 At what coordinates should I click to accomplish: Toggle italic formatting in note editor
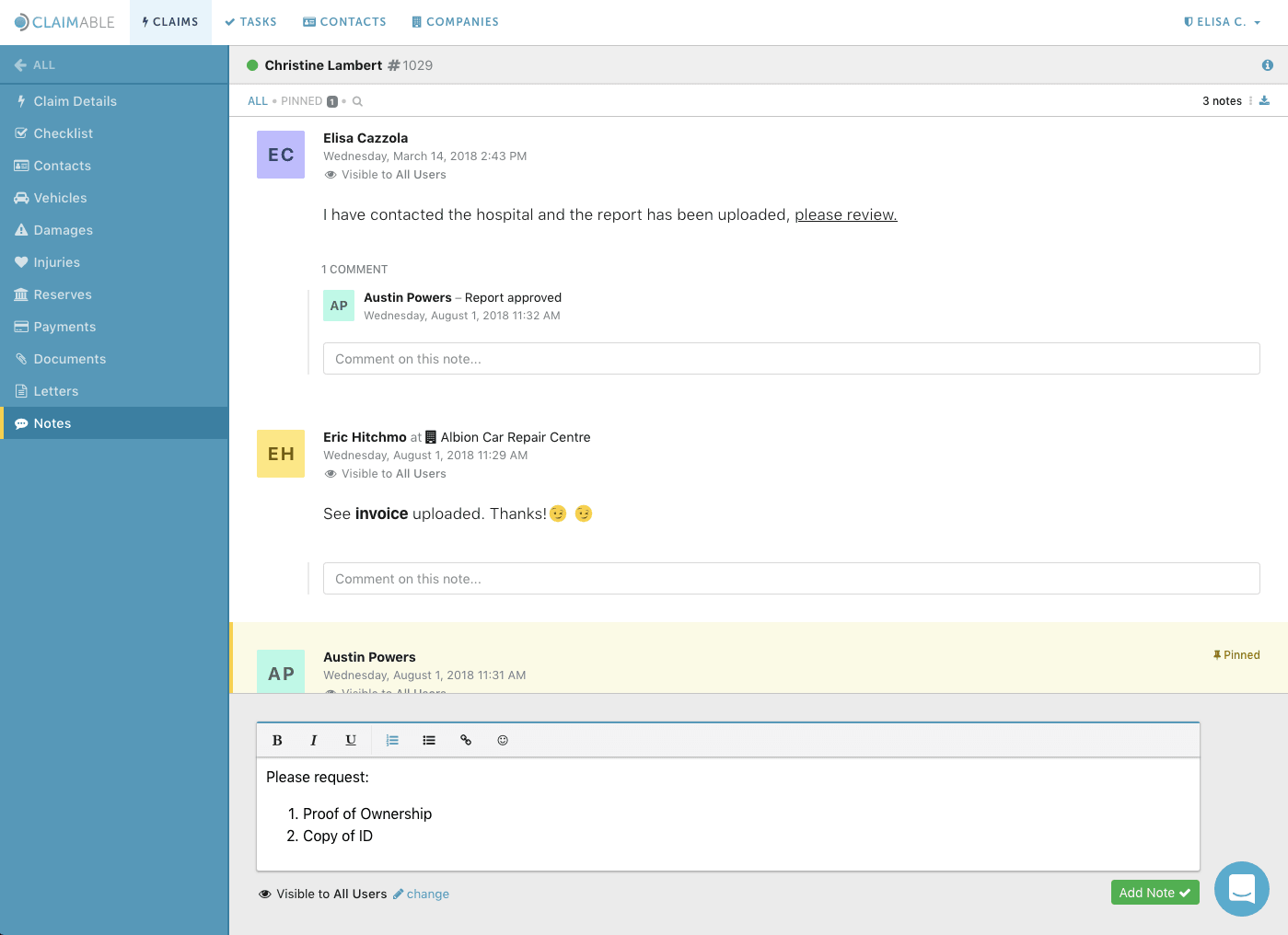click(314, 740)
